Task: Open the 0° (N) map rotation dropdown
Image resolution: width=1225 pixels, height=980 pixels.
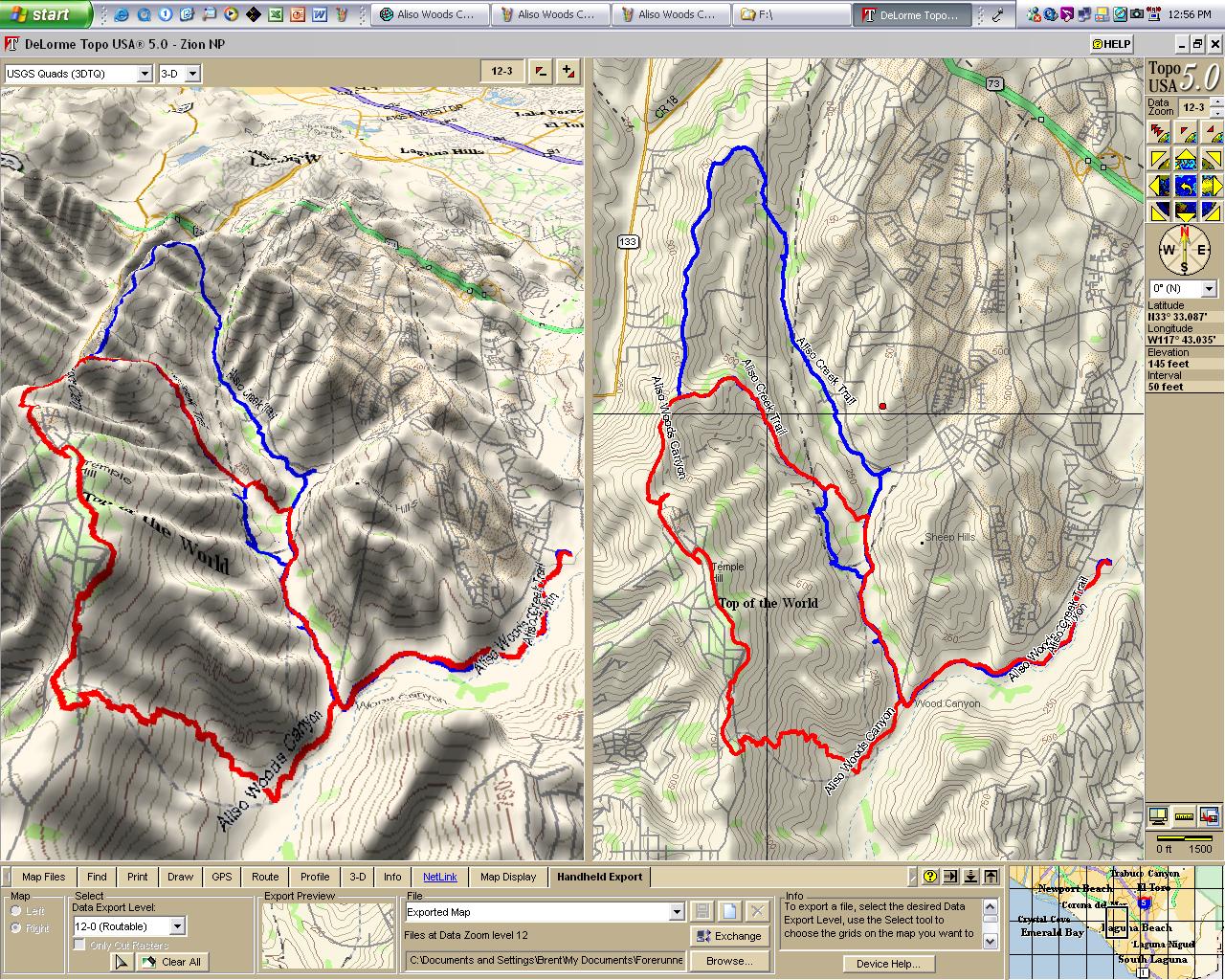Action: 1209,288
